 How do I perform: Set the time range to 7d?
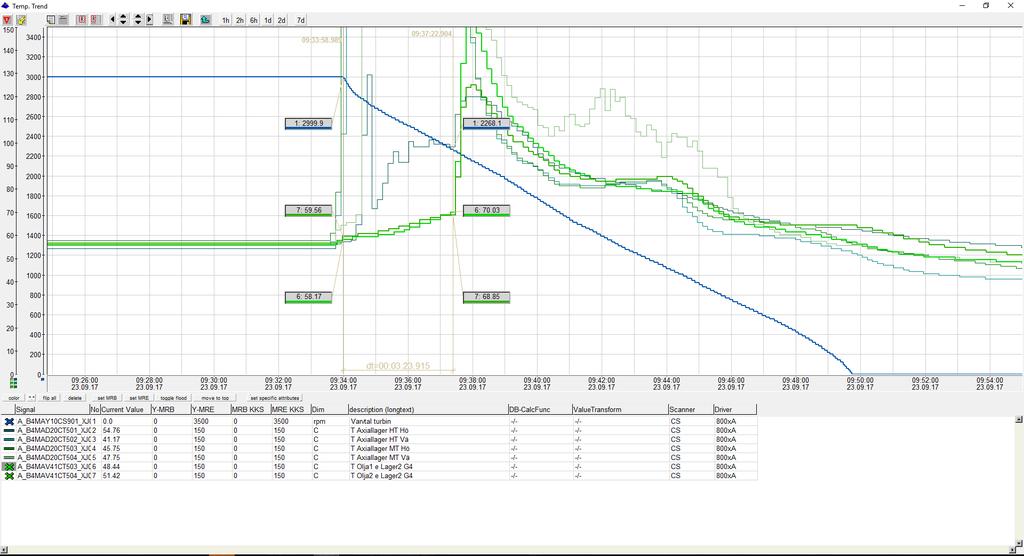pos(300,20)
